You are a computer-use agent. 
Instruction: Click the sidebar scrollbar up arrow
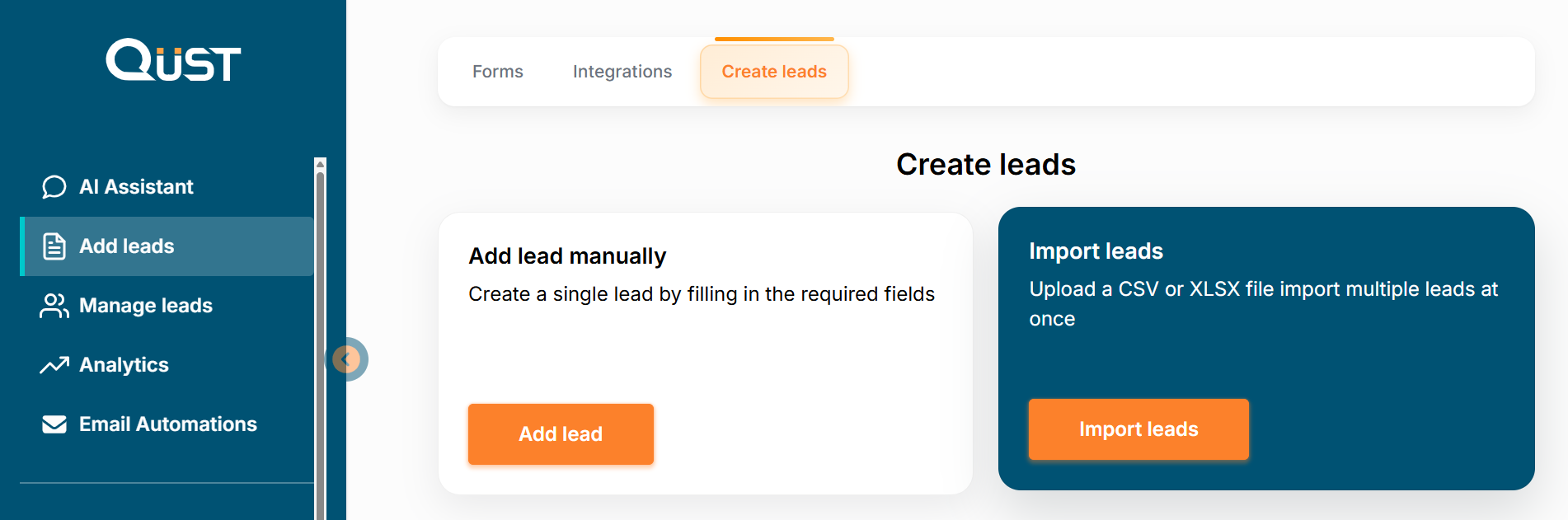pos(321,164)
